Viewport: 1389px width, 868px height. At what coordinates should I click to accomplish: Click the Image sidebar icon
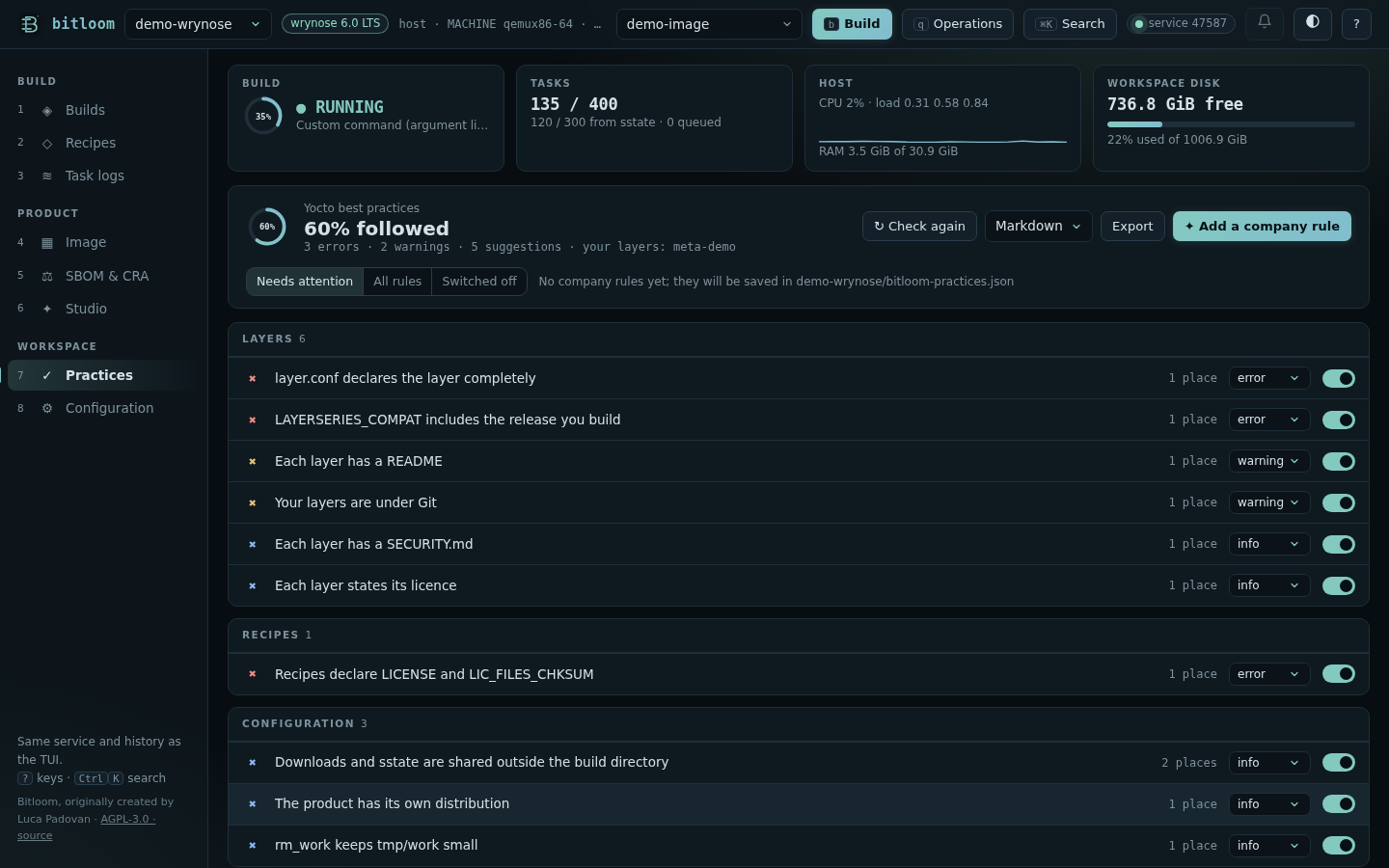click(47, 243)
